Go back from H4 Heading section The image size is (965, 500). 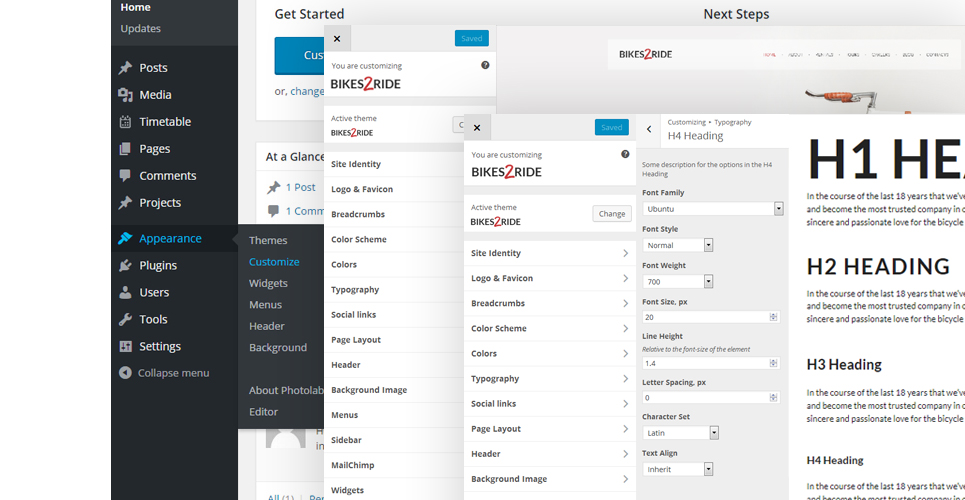(649, 129)
